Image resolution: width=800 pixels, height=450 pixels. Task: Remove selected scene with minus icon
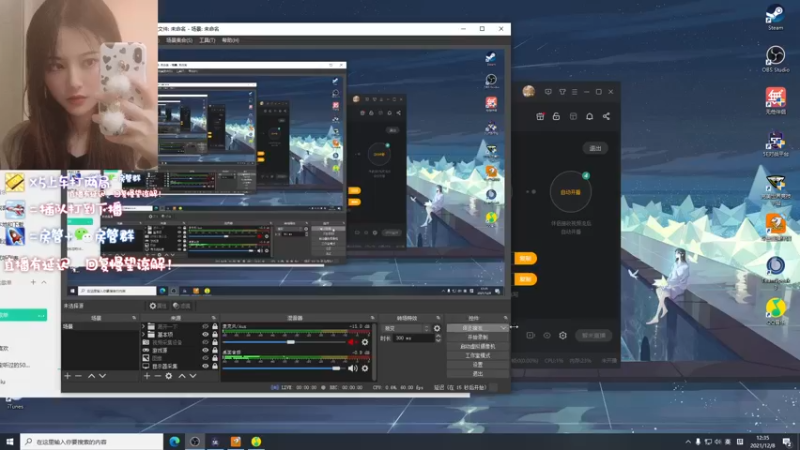(78, 376)
